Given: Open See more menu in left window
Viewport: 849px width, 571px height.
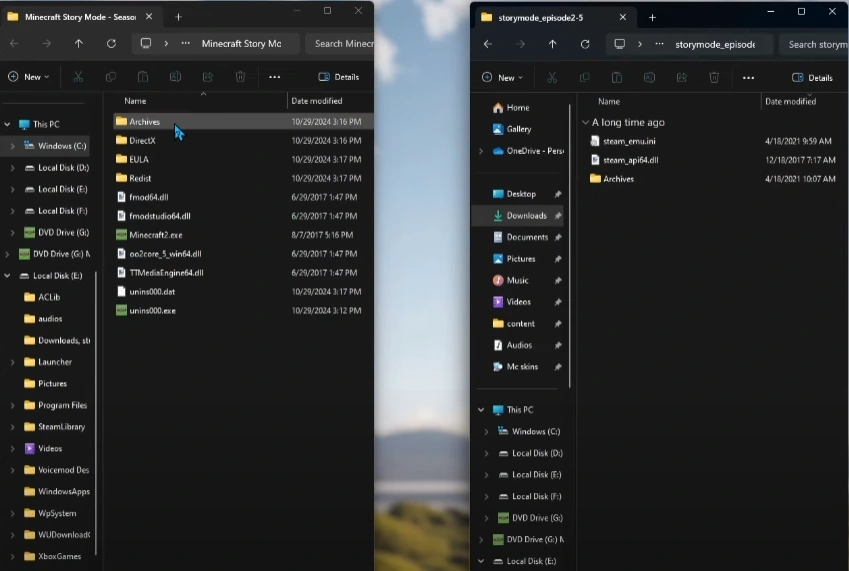Looking at the screenshot, I should pos(275,77).
